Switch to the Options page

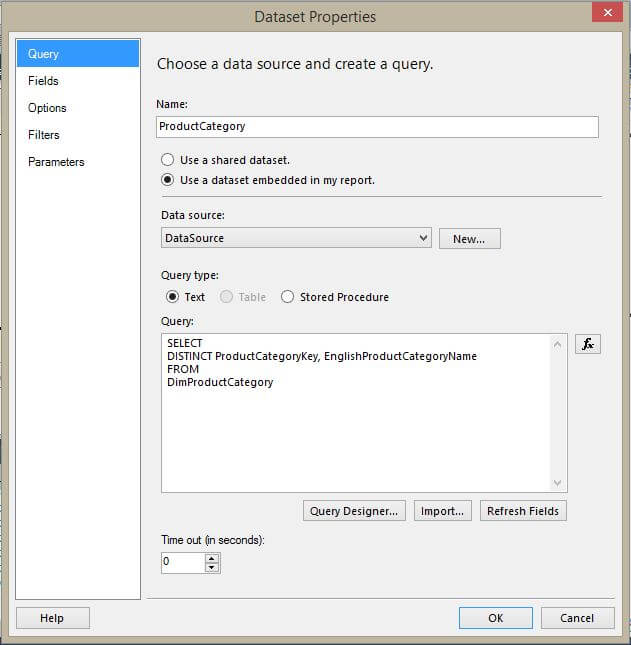[78, 108]
